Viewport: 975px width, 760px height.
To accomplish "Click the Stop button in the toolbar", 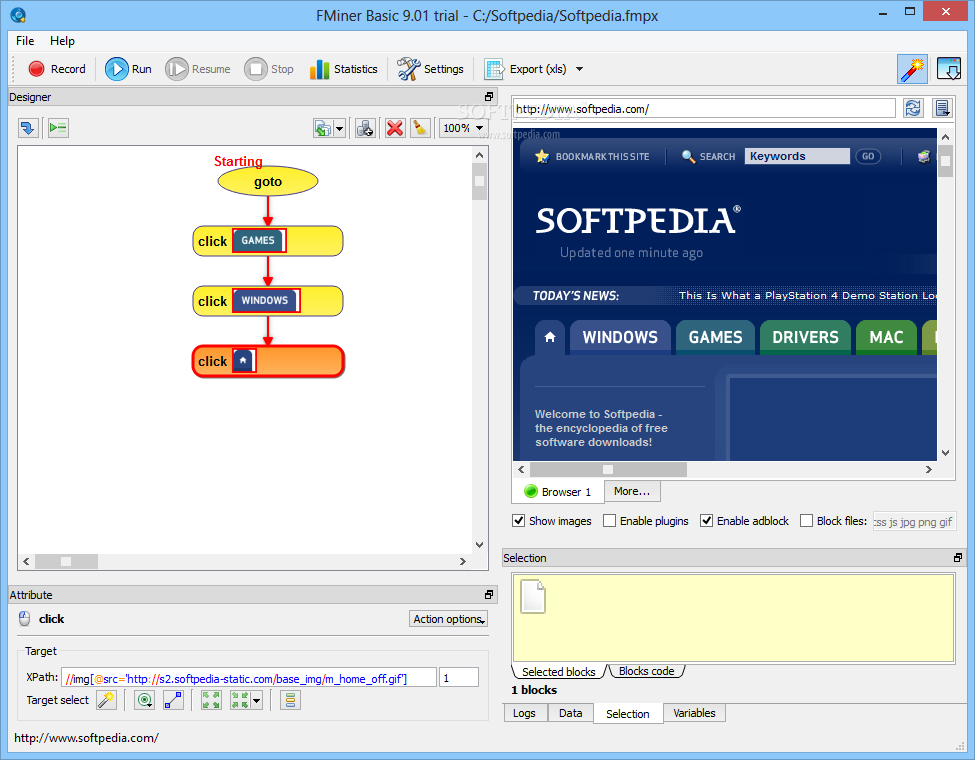I will [269, 69].
